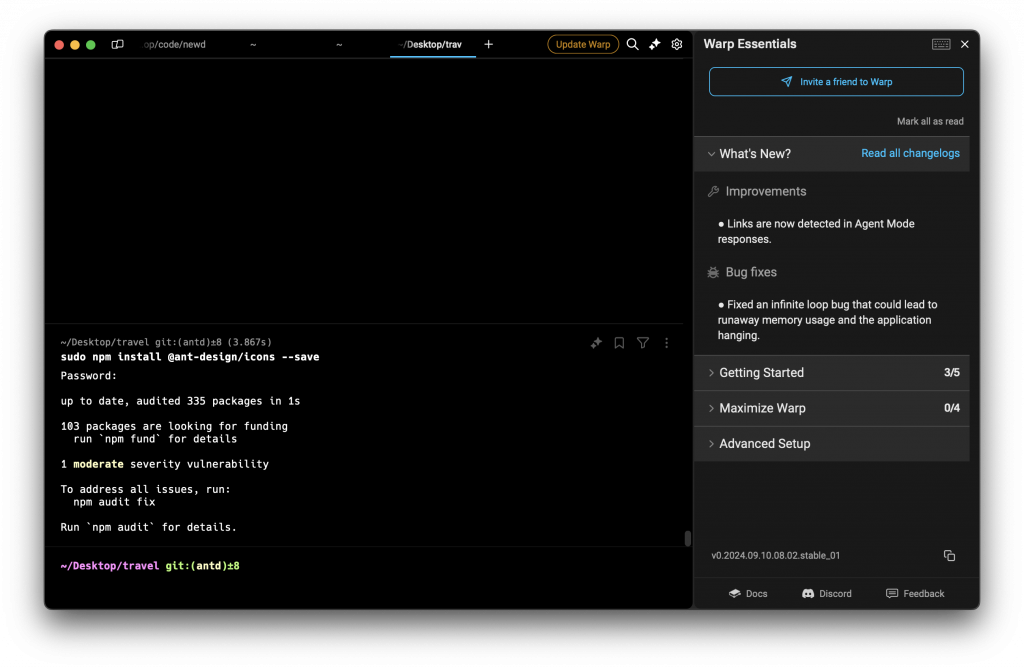
Task: Click '103 packages are looking for funding' line
Action: point(174,426)
